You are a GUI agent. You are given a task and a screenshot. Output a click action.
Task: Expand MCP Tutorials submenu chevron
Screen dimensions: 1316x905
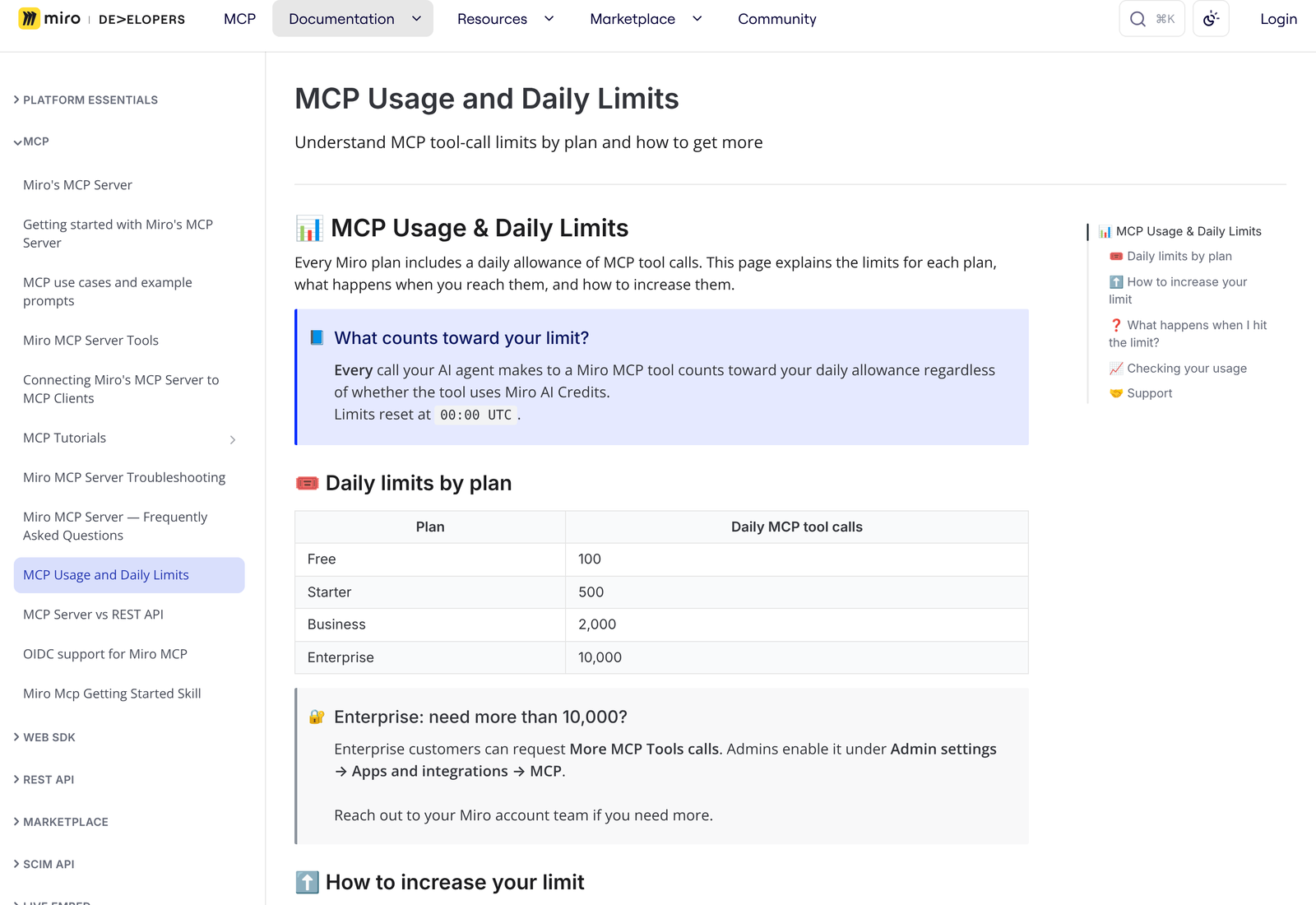(x=233, y=439)
